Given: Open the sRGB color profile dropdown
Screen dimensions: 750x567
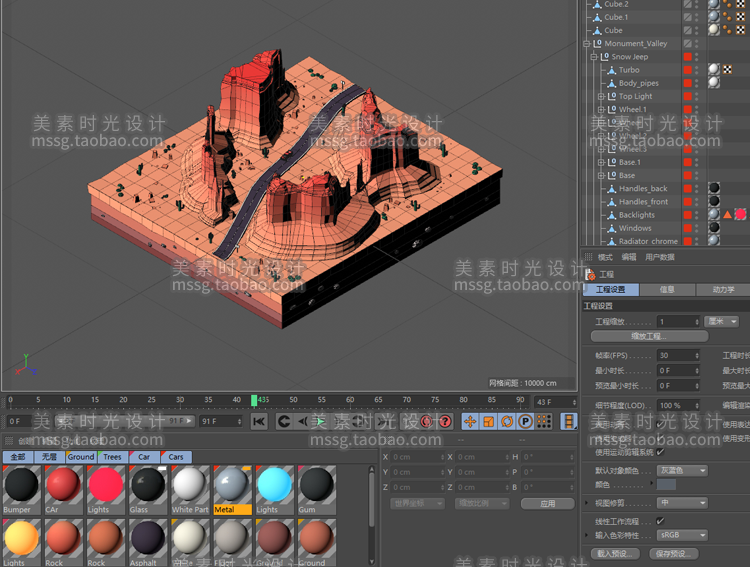Looking at the screenshot, I should [682, 535].
